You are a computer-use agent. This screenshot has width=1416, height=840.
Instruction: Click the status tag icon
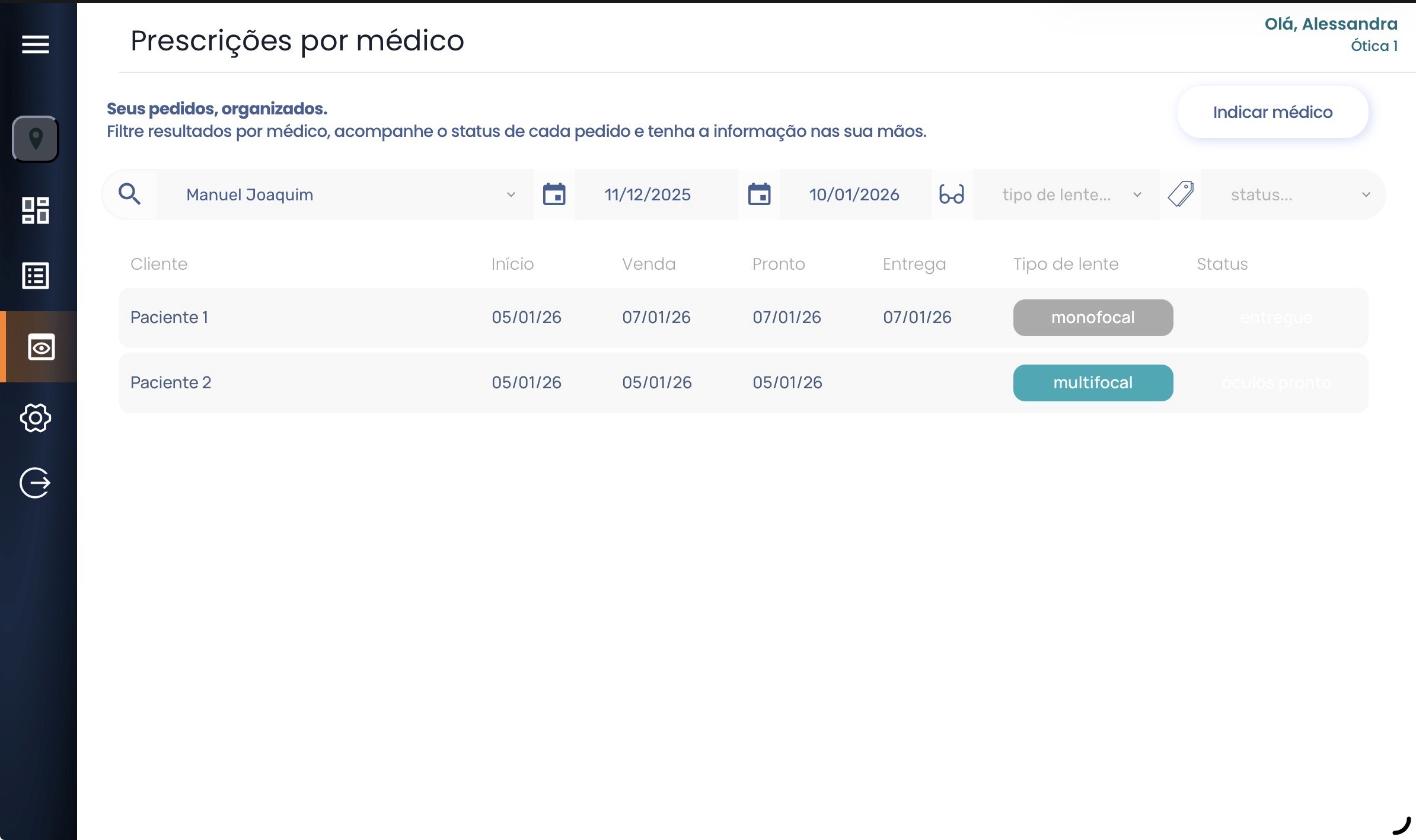tap(1180, 194)
